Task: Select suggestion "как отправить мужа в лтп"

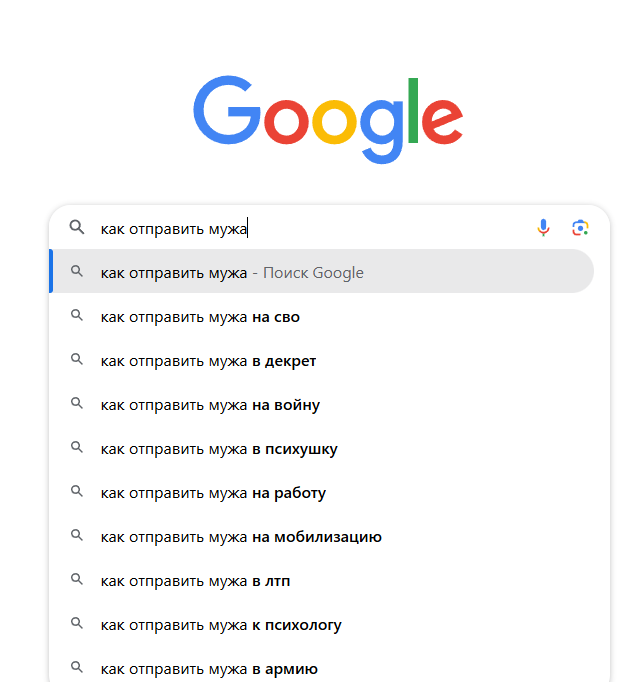Action: (195, 581)
